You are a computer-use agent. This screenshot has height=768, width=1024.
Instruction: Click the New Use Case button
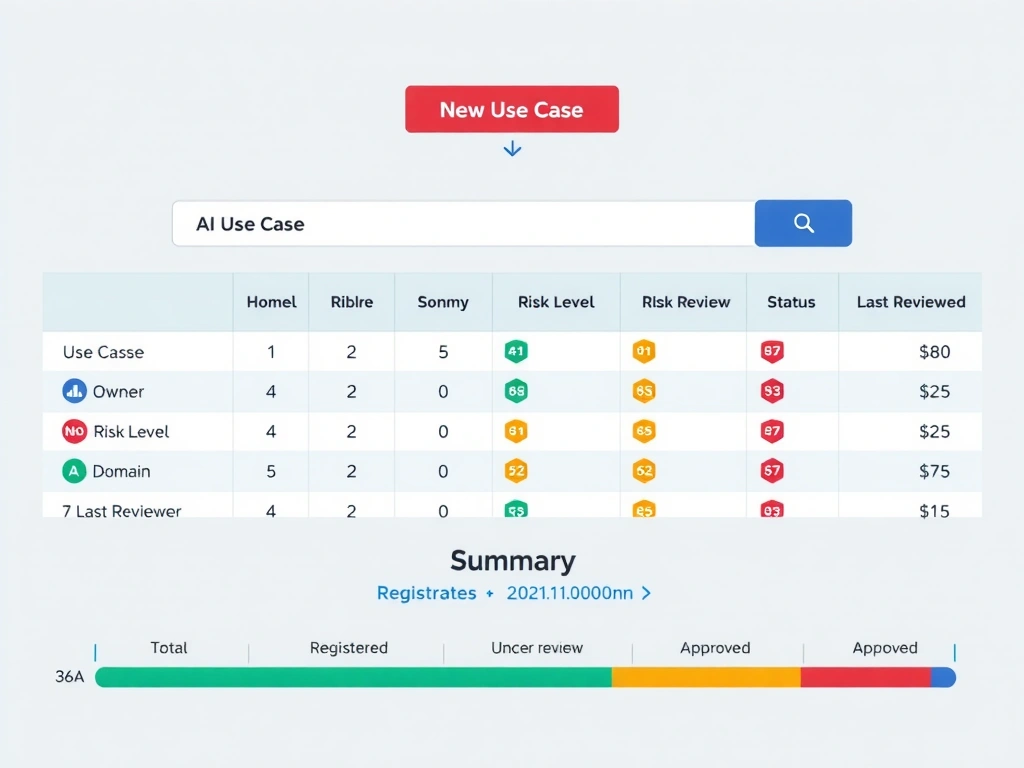511,109
